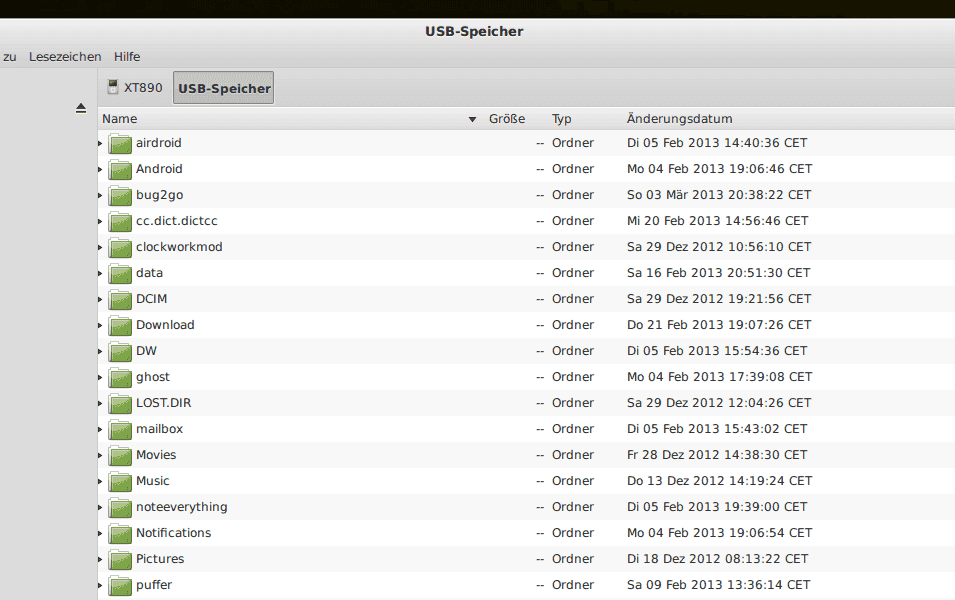Select the Music folder icon
Image resolution: width=955 pixels, height=600 pixels.
120,481
